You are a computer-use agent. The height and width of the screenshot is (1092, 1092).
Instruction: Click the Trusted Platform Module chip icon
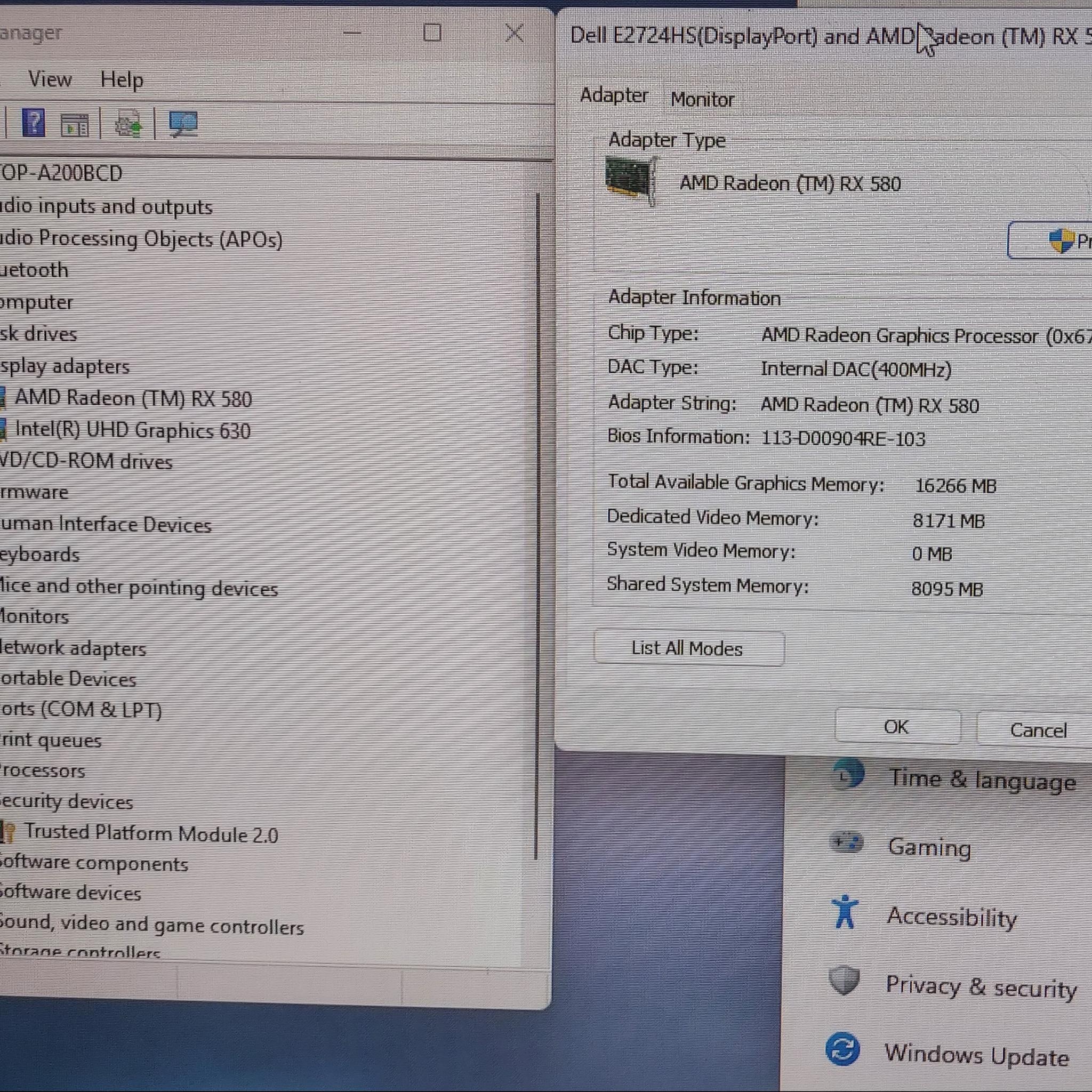click(8, 831)
